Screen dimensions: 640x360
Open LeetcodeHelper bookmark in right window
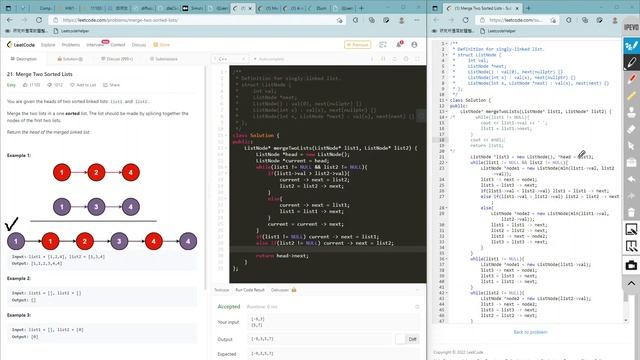pos(498,31)
